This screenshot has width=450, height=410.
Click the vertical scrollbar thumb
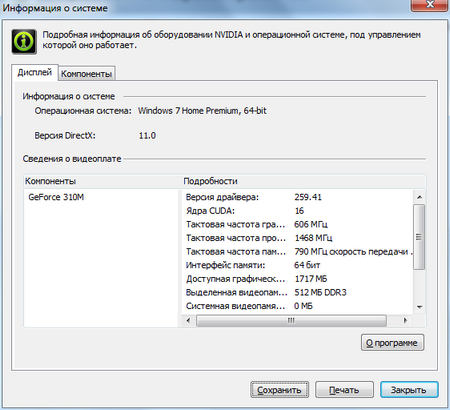[x=419, y=237]
